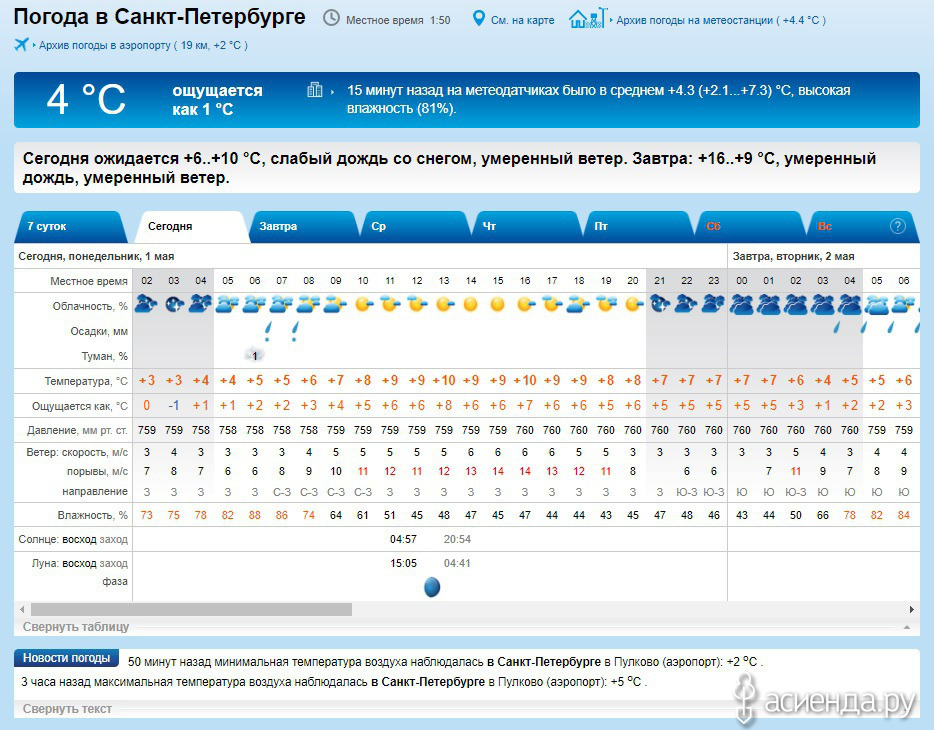Image resolution: width=934 pixels, height=730 pixels.
Task: Click the cloudiness icon for hour 18
Action: 578,305
